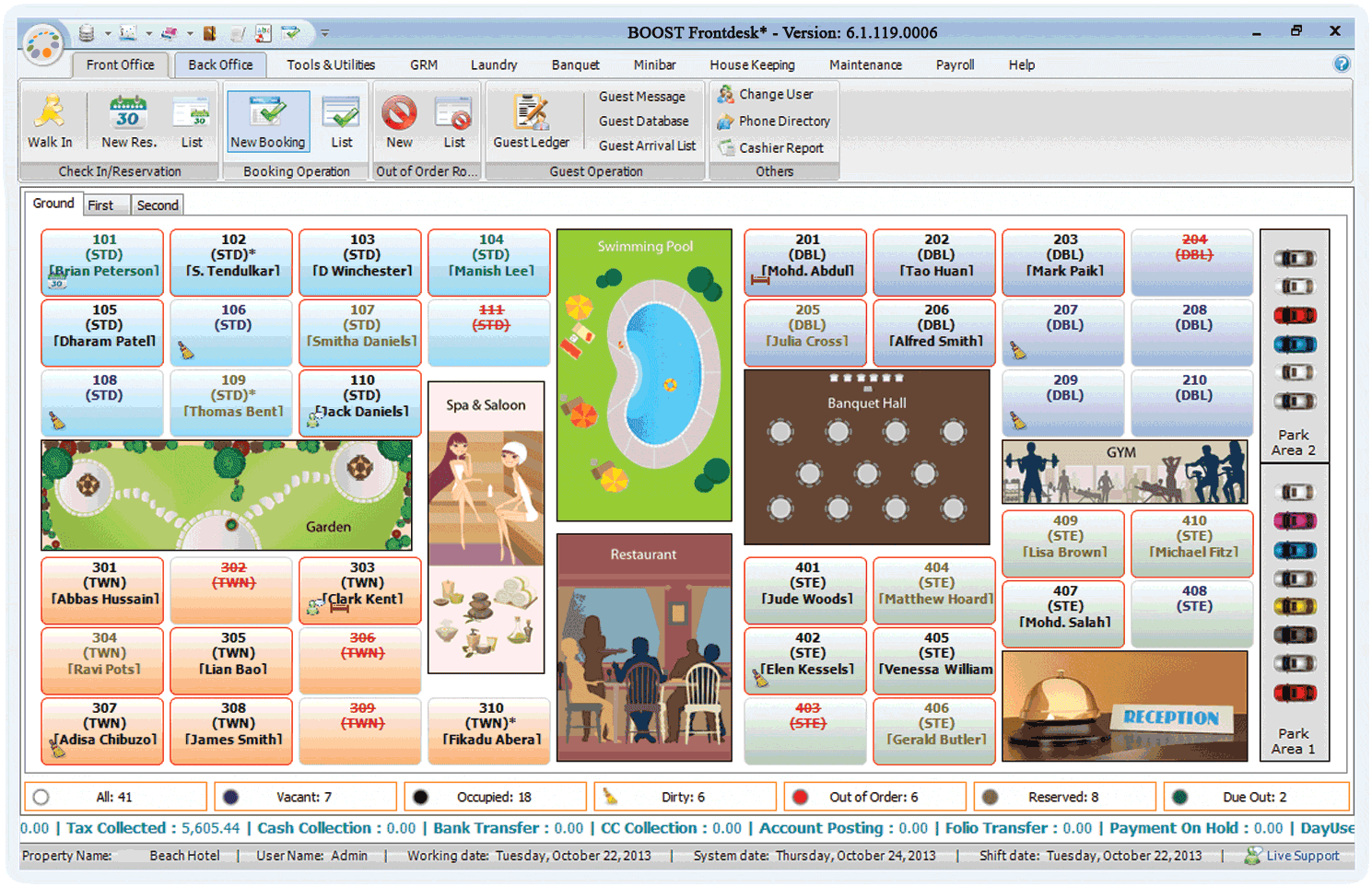Open the Customize Quick Access Toolbar arrow

pos(324,34)
